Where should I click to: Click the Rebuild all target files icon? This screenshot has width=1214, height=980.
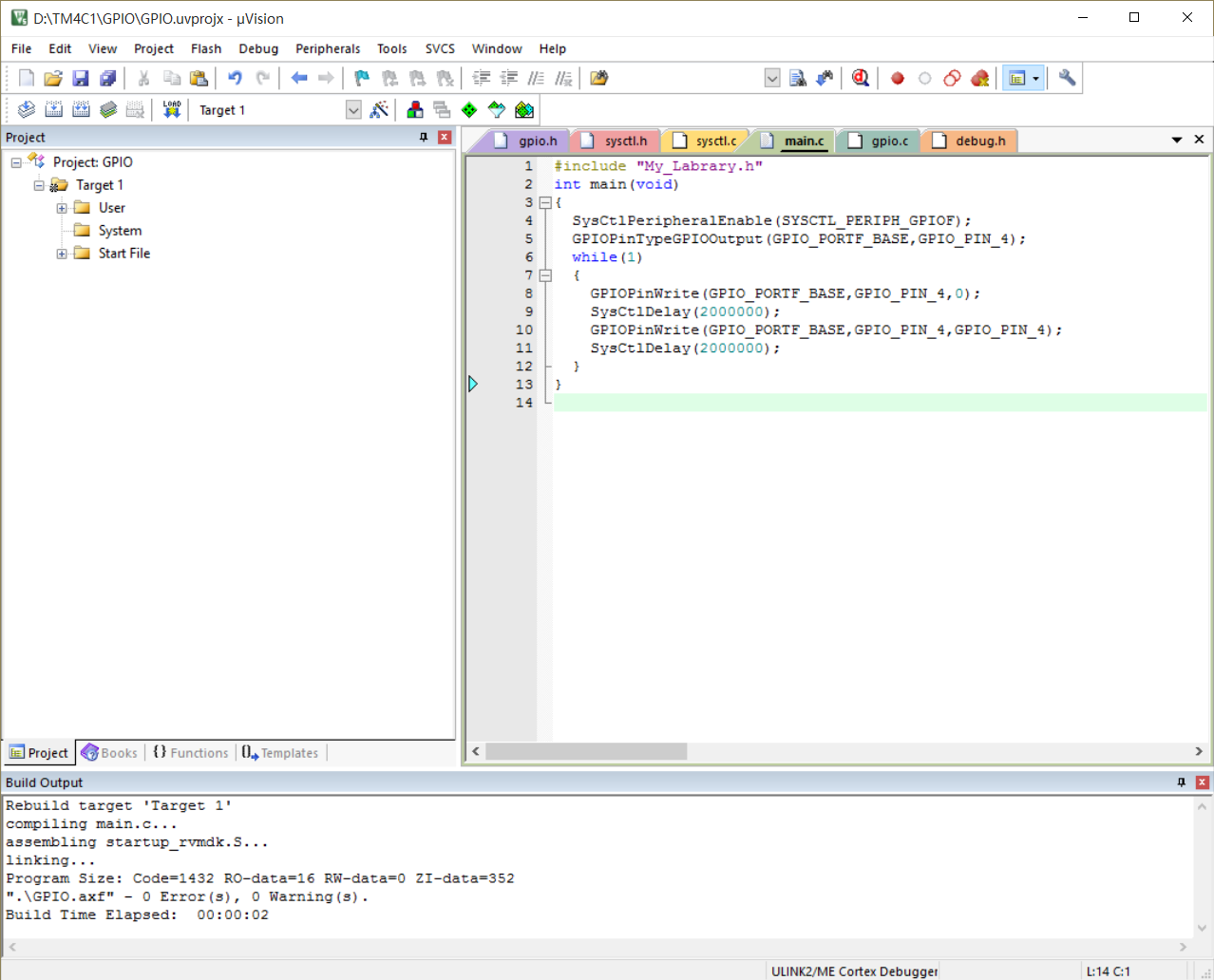[81, 110]
